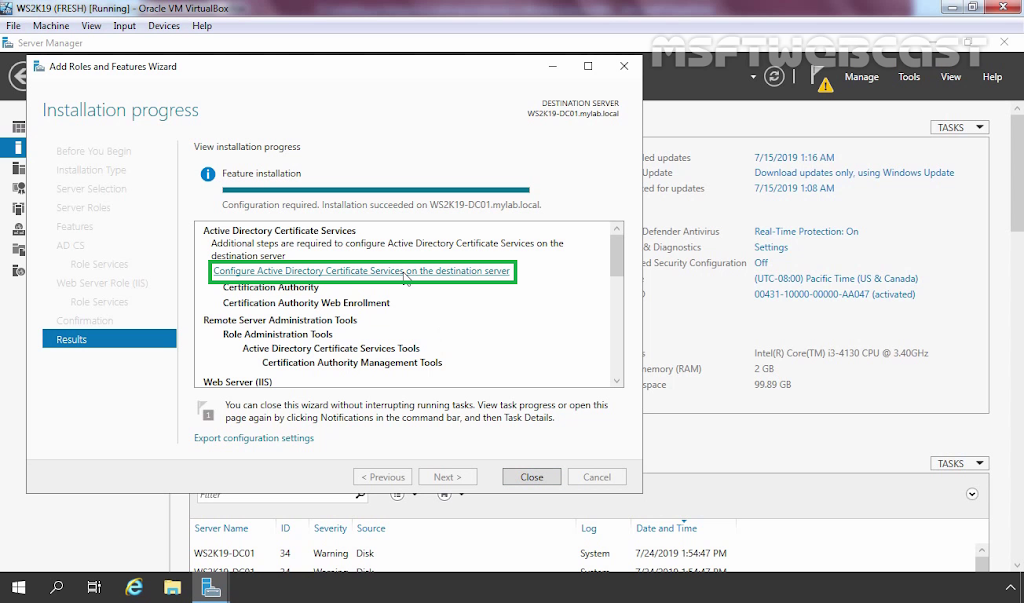Click Certification Authority Management Tools entry

pyautogui.click(x=352, y=363)
